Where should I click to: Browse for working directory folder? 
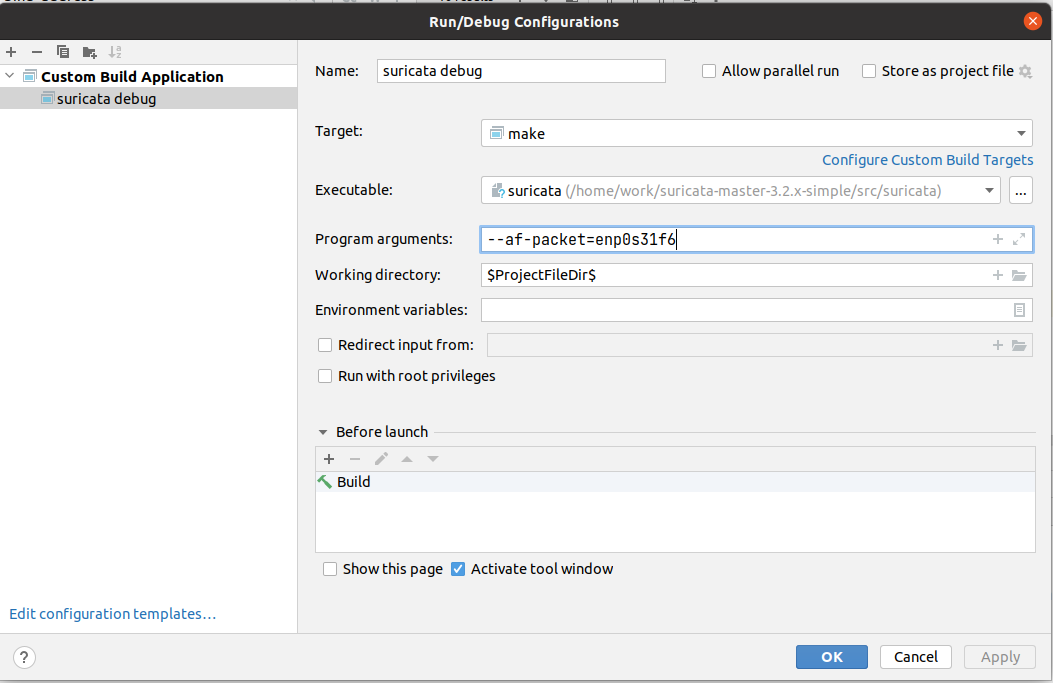coord(1019,275)
